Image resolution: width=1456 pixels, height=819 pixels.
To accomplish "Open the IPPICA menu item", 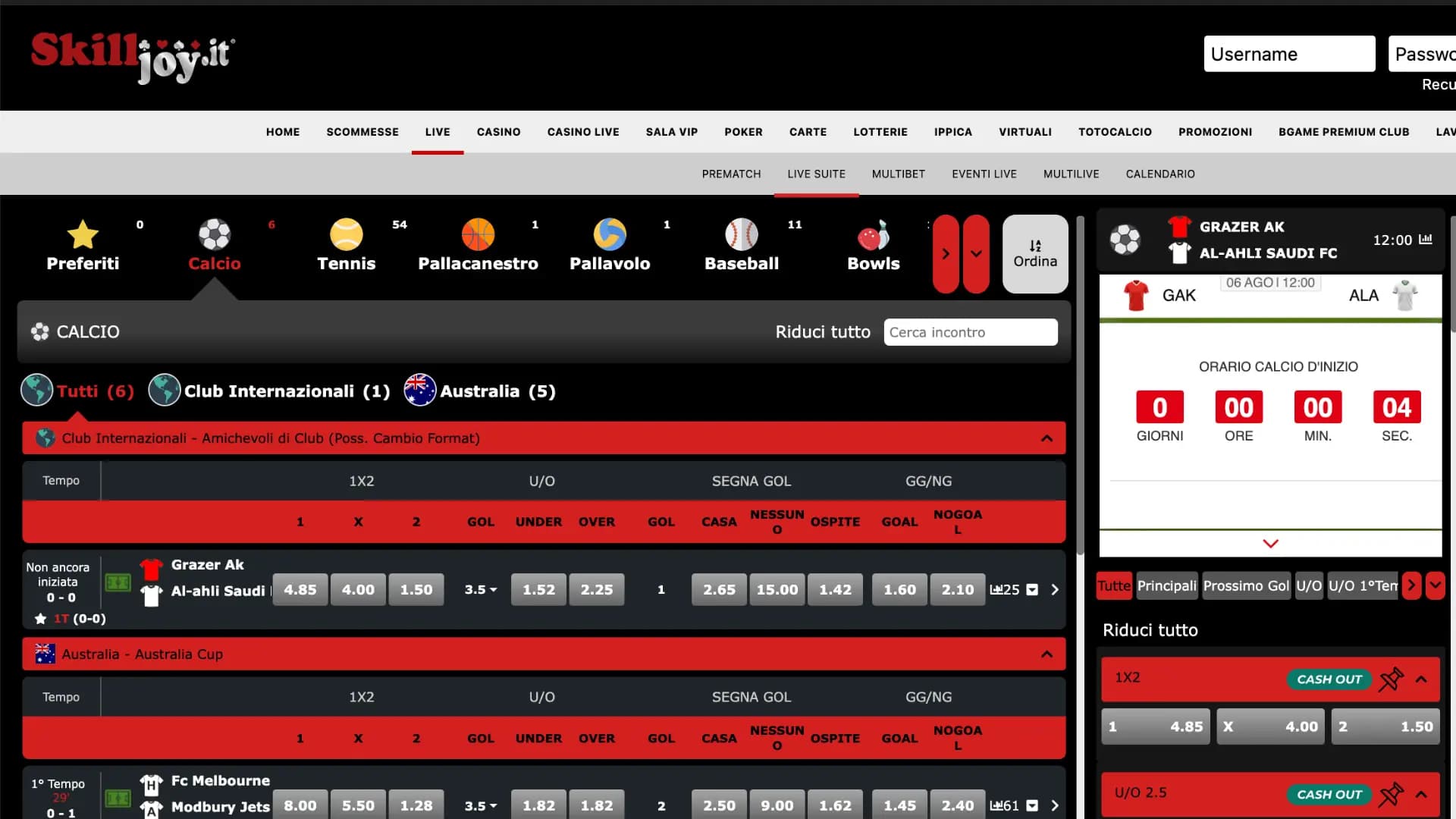I will pos(952,131).
